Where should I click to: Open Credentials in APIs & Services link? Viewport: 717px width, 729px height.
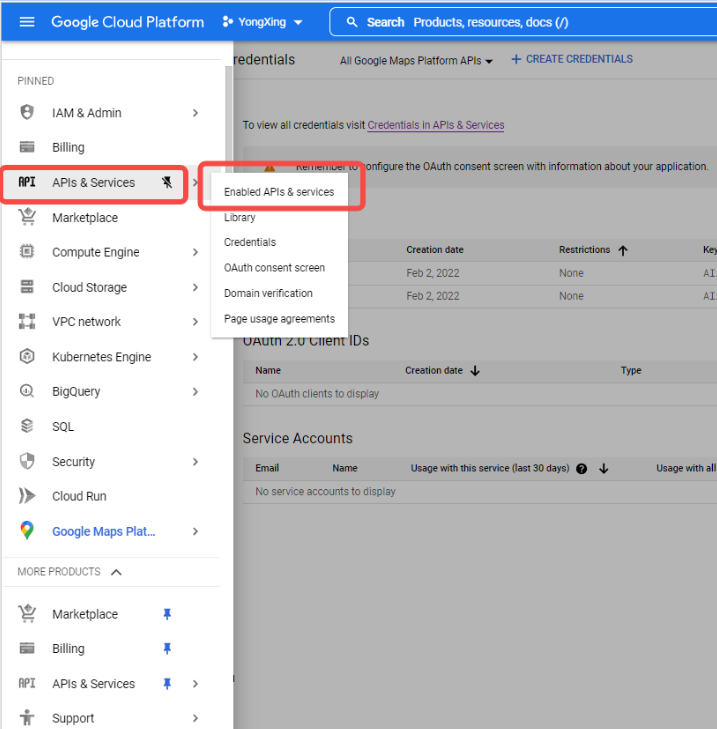point(436,125)
